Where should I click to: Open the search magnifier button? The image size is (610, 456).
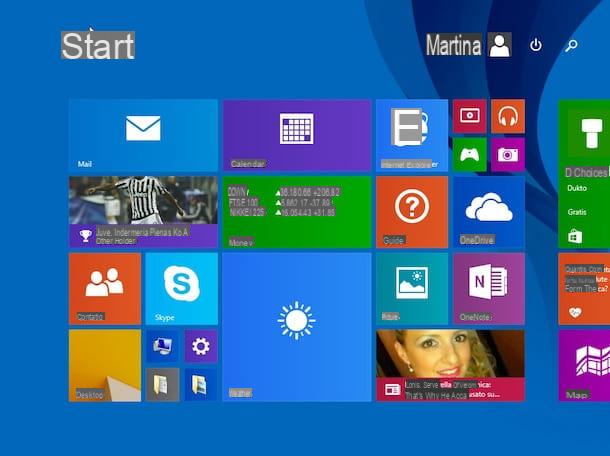point(571,46)
